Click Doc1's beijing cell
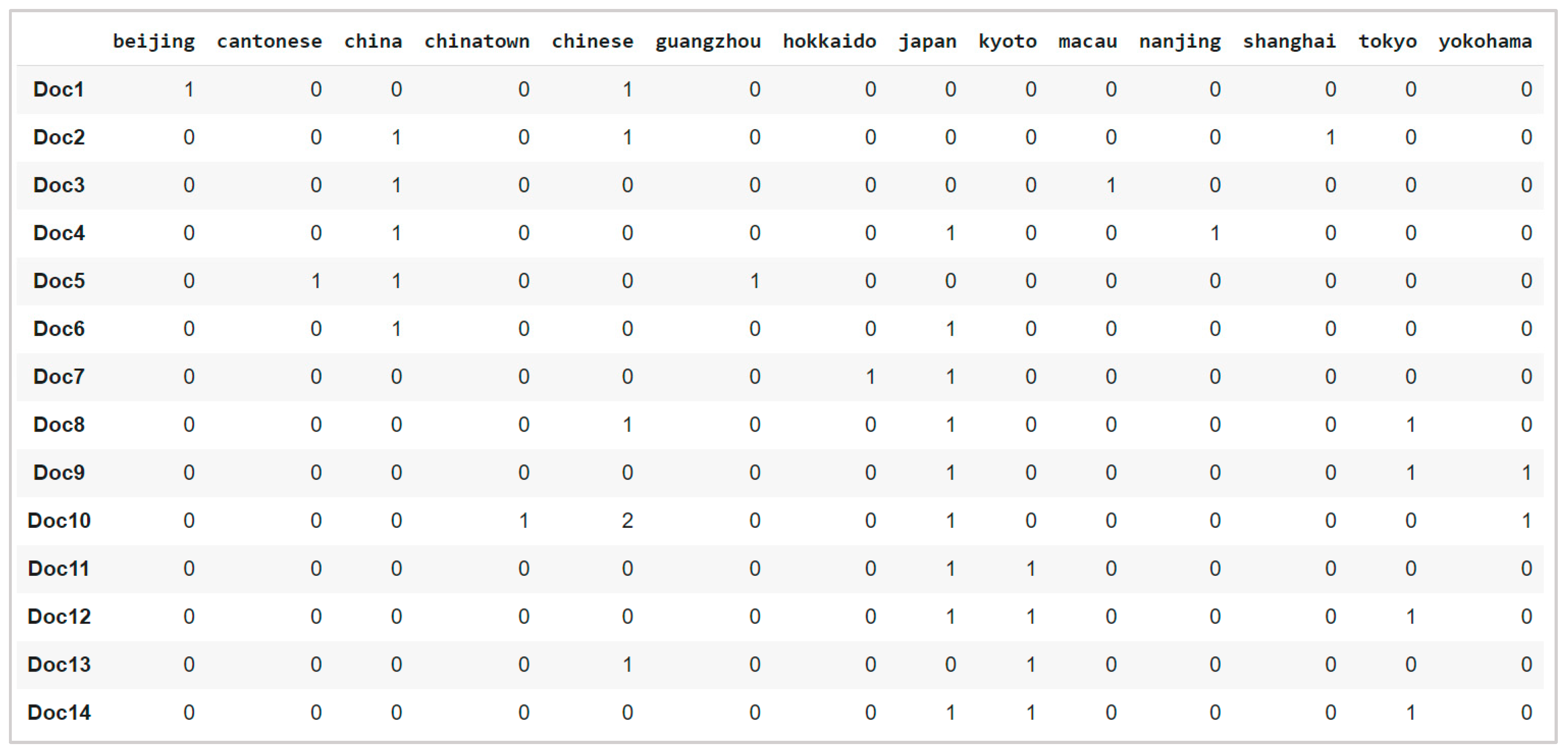Viewport: 1568px width, 753px height. pyautogui.click(x=189, y=90)
